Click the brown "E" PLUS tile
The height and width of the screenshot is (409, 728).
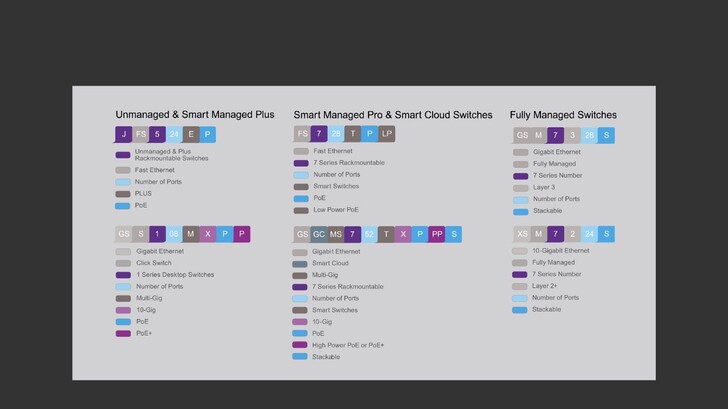click(x=191, y=134)
